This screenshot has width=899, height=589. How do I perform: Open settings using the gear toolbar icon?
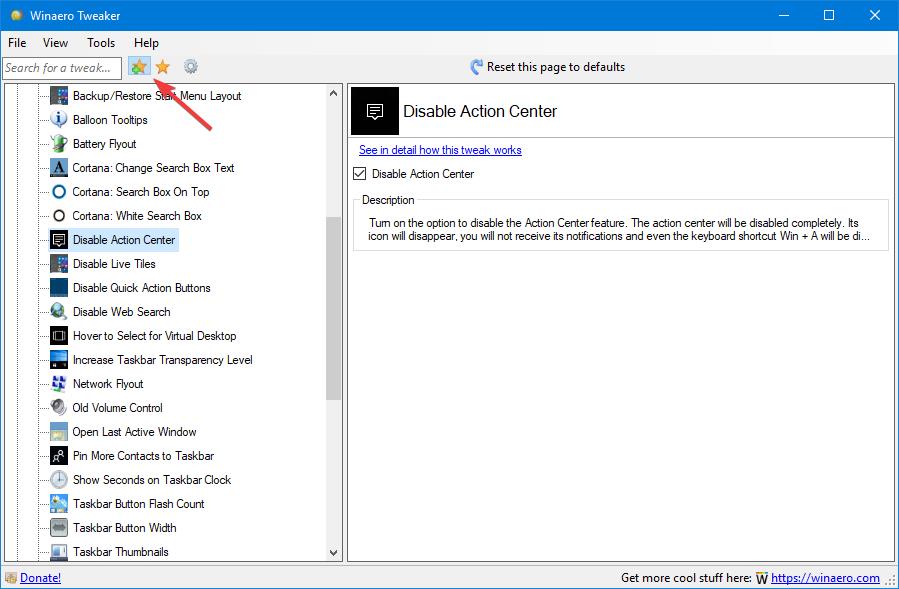point(191,67)
